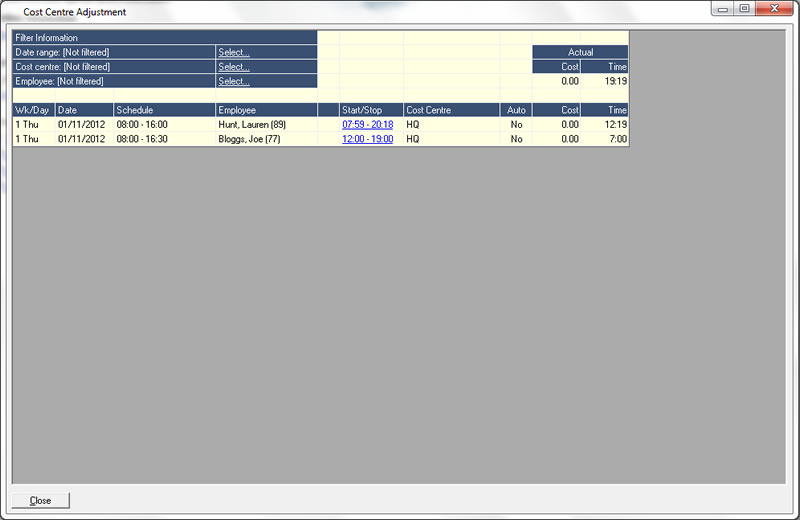
Task: Click the Auto column header
Action: 515,110
